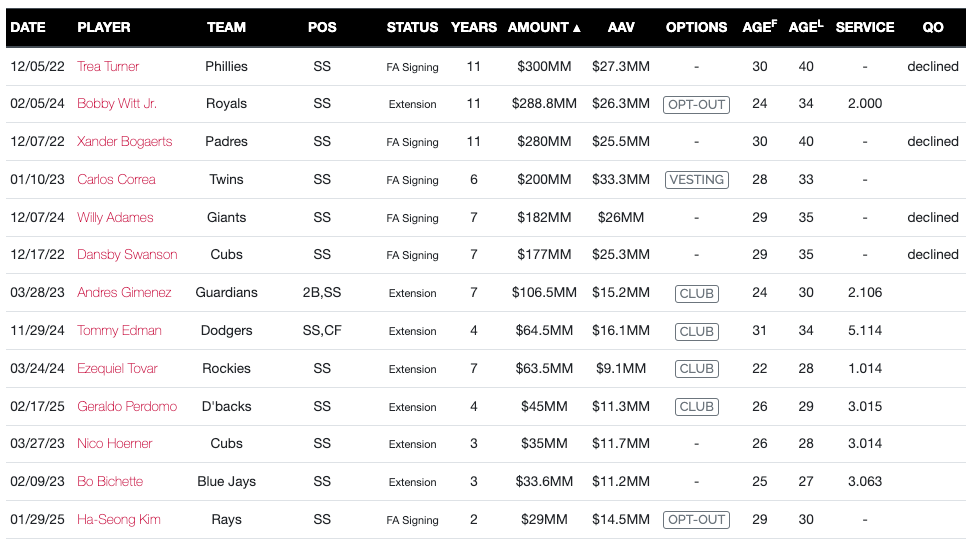Image resolution: width=973 pixels, height=541 pixels.
Task: Open Geraldo Perdomo player link
Action: pos(127,406)
